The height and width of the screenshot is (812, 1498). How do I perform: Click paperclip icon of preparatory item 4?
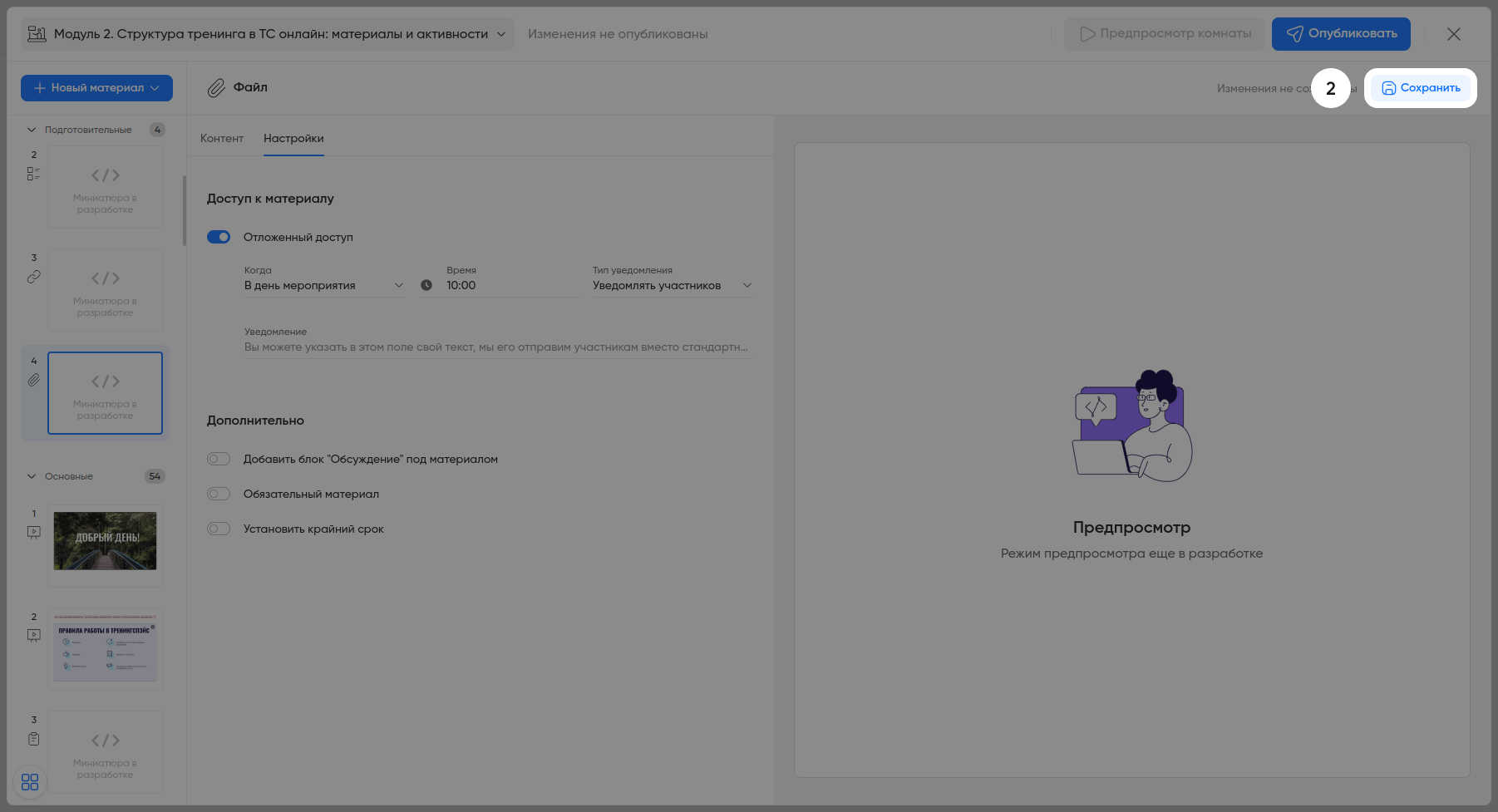tap(33, 380)
